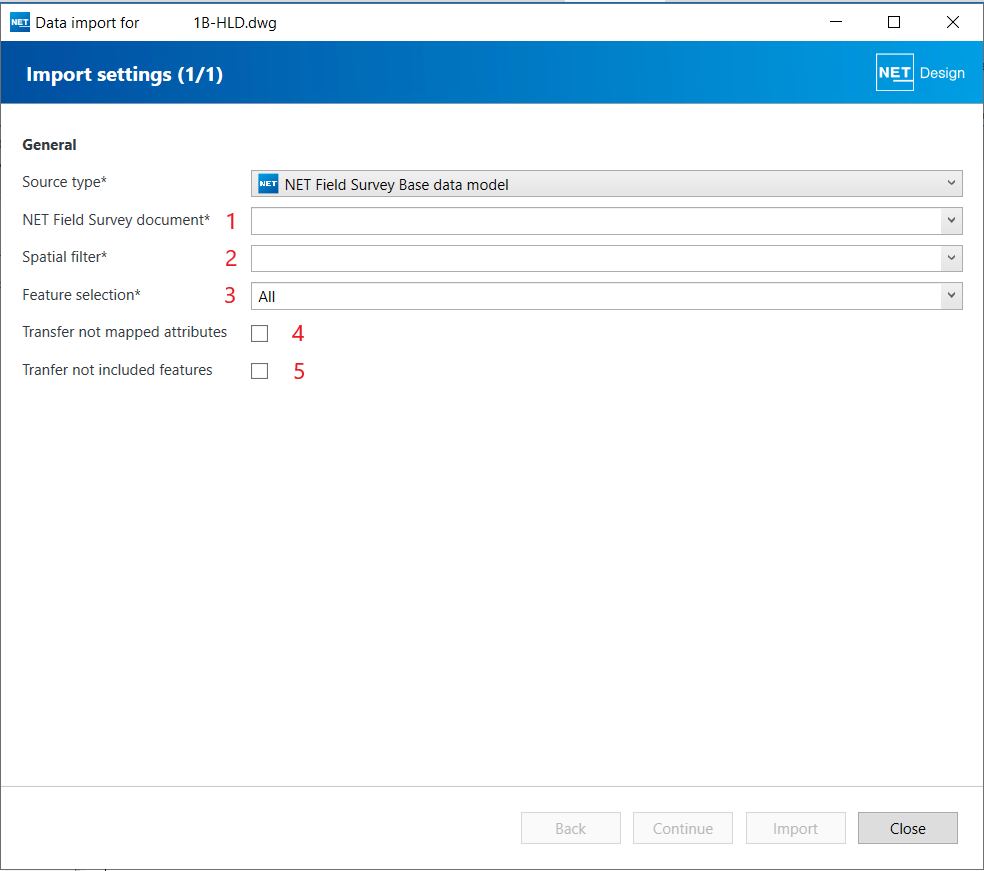Expand the Source type dropdown arrow

950,184
